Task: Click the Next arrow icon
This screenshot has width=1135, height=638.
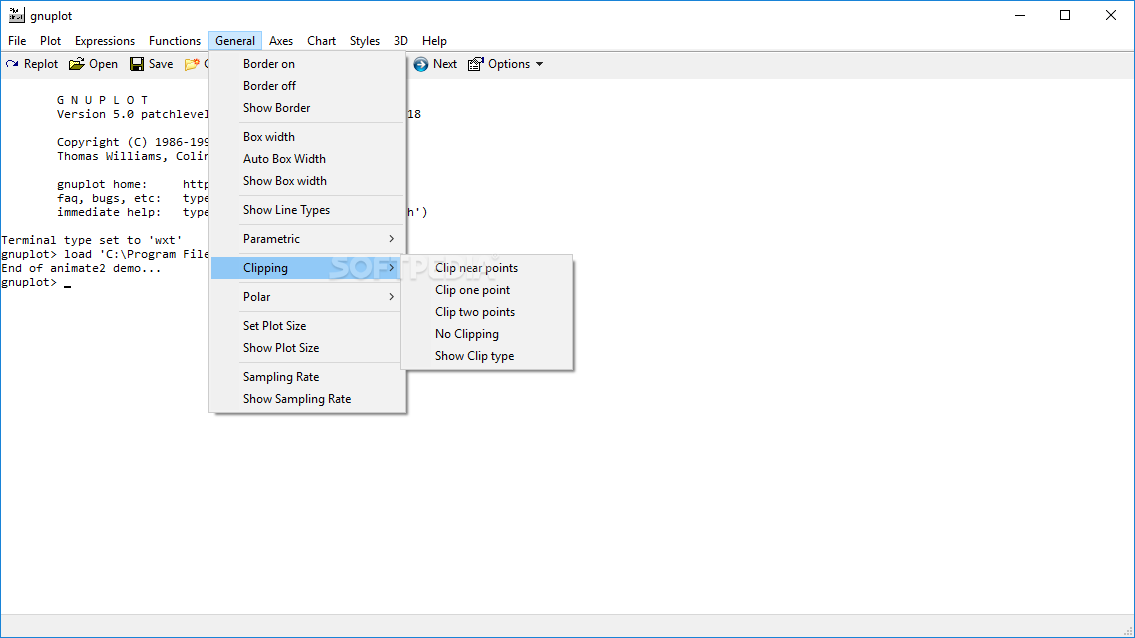Action: tap(421, 64)
